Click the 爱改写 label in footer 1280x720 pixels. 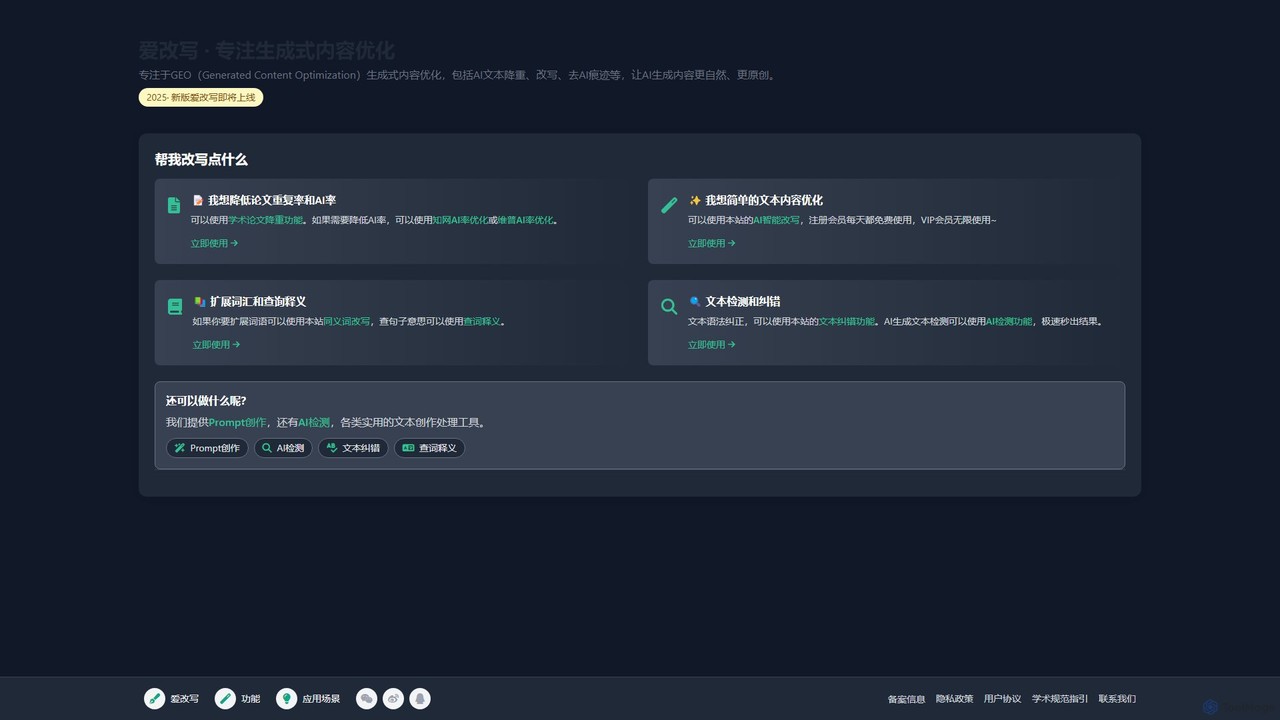(x=184, y=699)
